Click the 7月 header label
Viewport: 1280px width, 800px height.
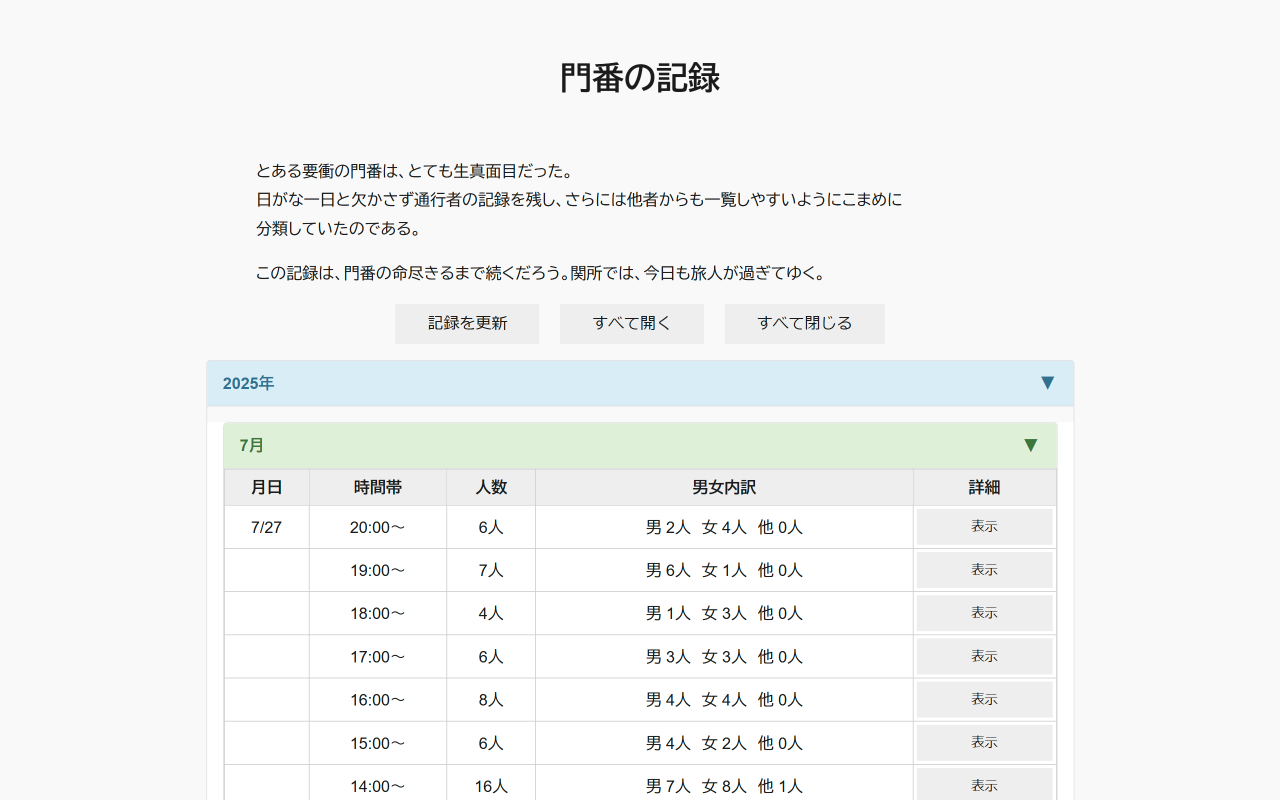[x=252, y=446]
